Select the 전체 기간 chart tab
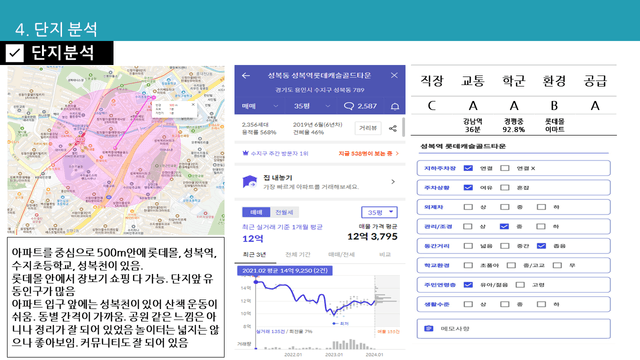This screenshot has height=360, width=640. (298, 254)
